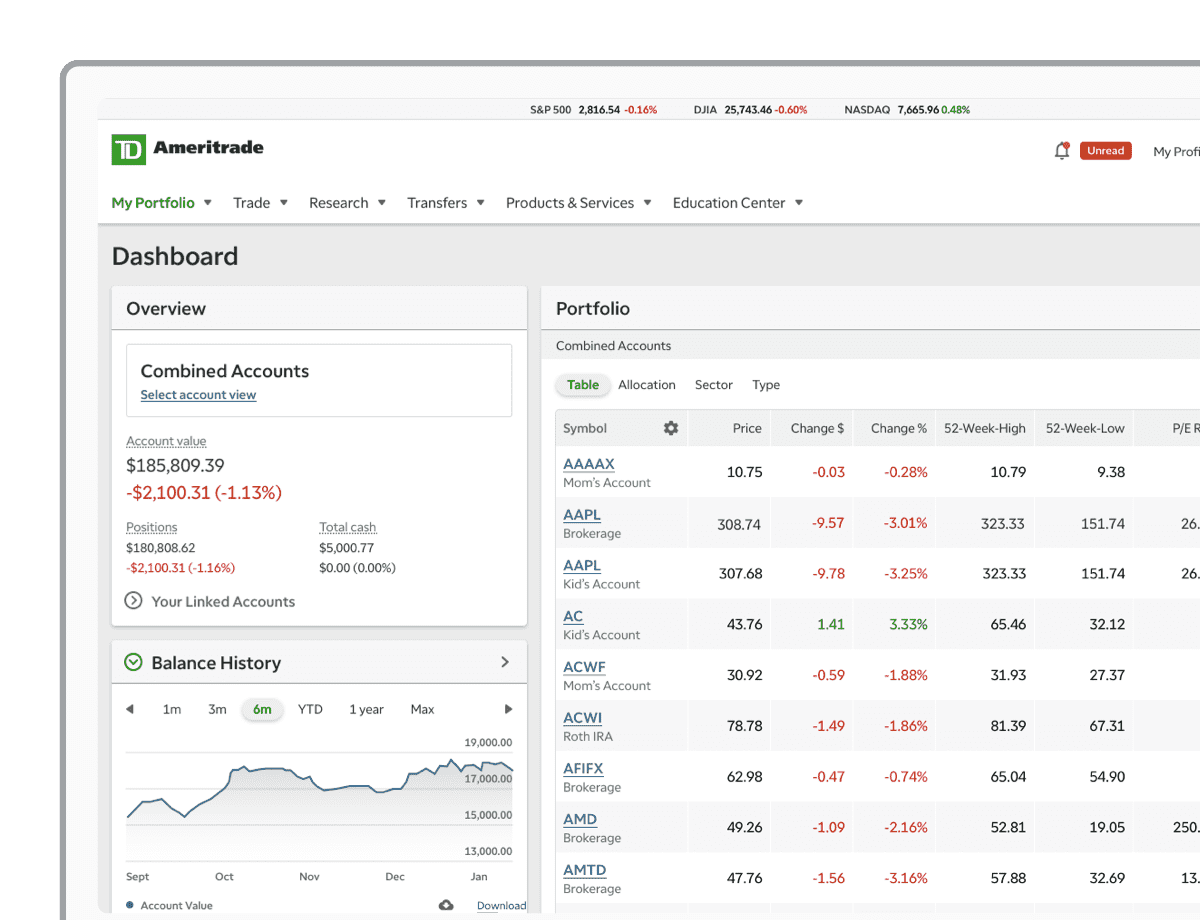Open the ACWF symbol link
Screen dimensions: 1200x920
tap(584, 667)
